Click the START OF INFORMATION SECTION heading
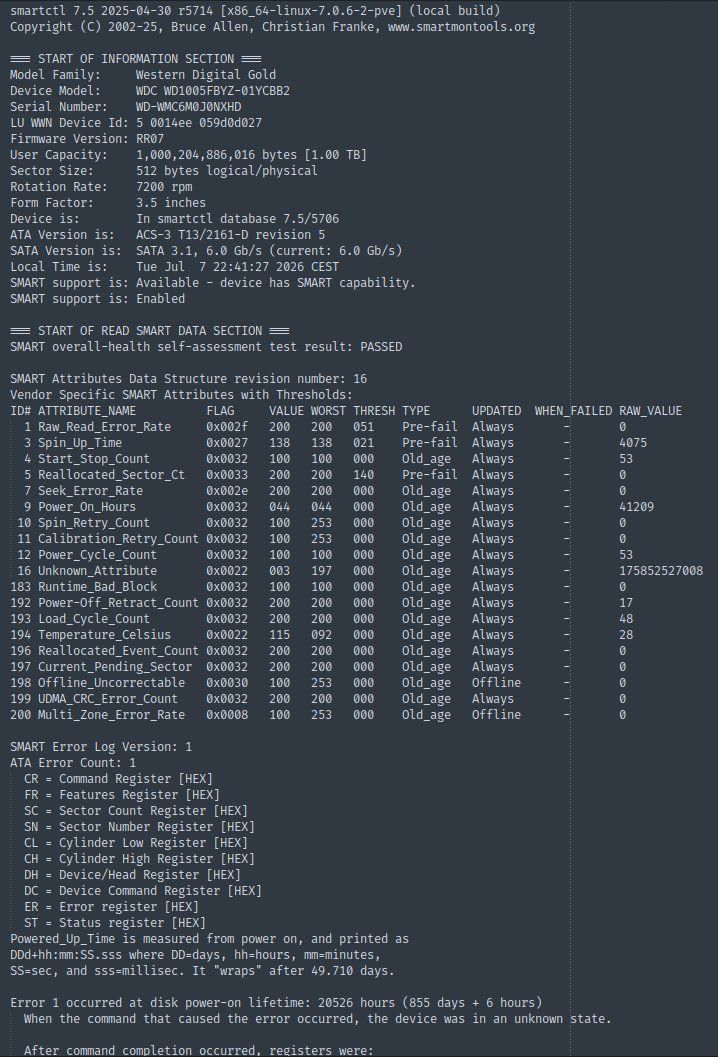The image size is (718, 1057). 136,59
